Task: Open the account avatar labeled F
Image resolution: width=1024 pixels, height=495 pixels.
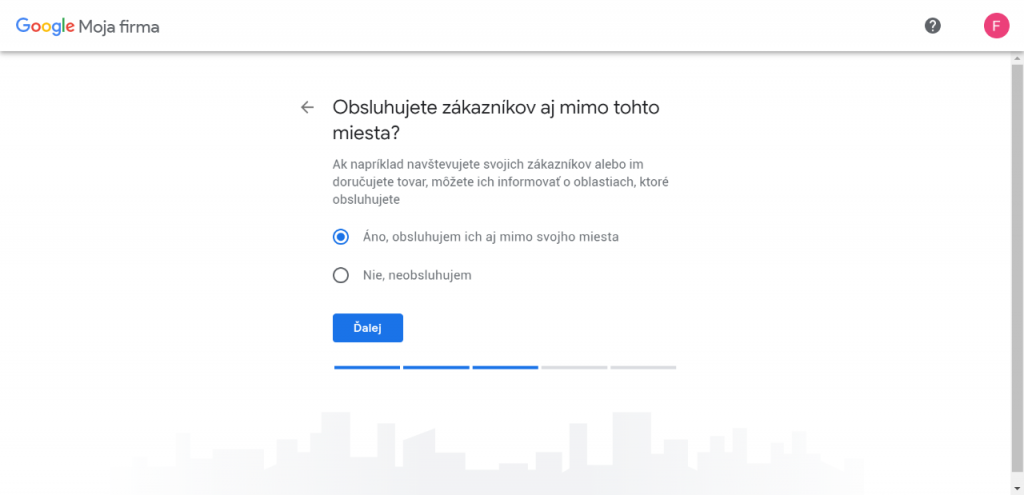Action: pos(996,26)
